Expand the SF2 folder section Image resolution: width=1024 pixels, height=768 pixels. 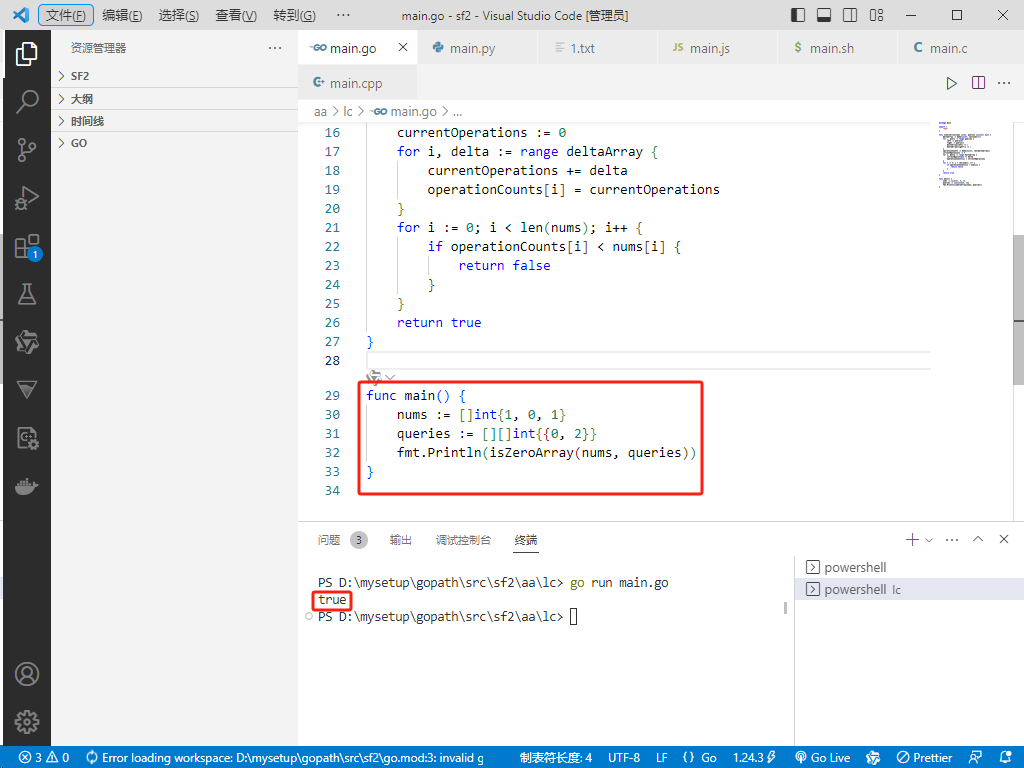[174, 76]
